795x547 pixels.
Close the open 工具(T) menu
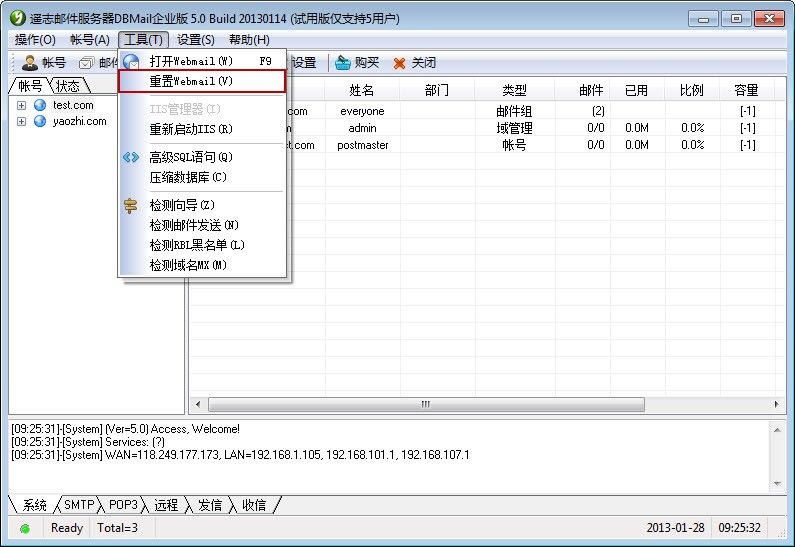click(143, 40)
